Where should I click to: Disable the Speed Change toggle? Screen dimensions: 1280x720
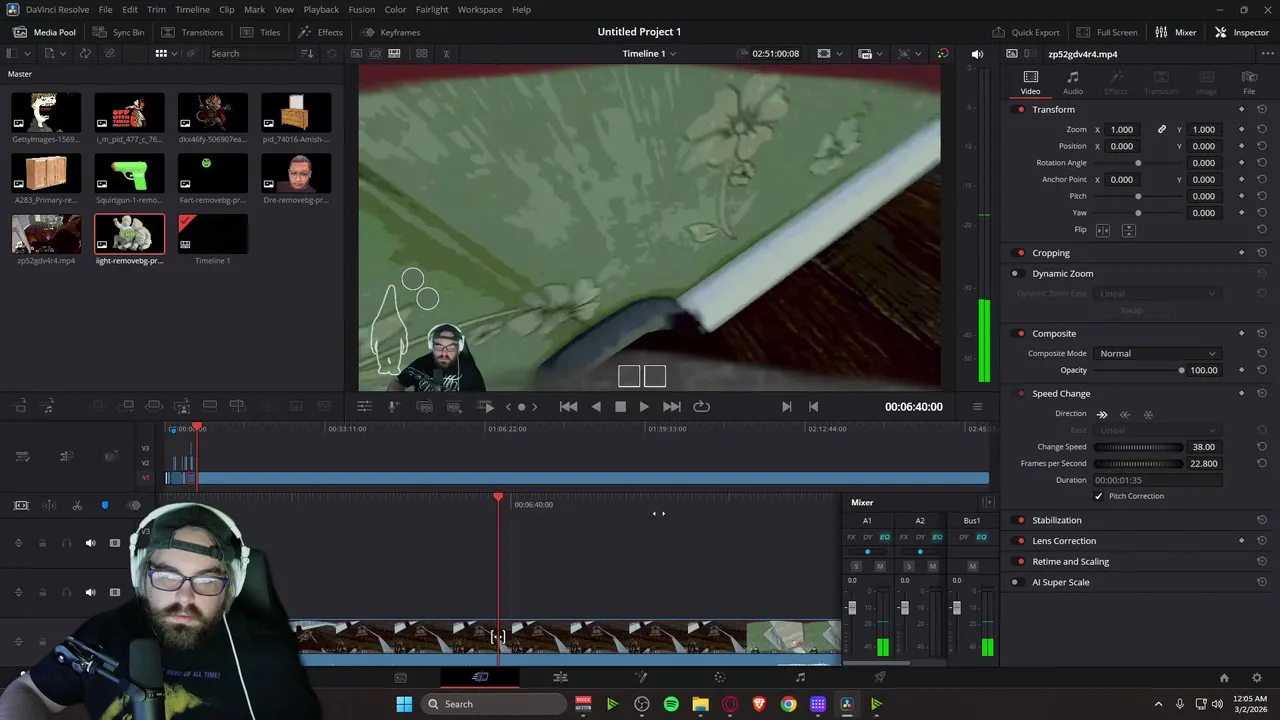pos(1020,393)
